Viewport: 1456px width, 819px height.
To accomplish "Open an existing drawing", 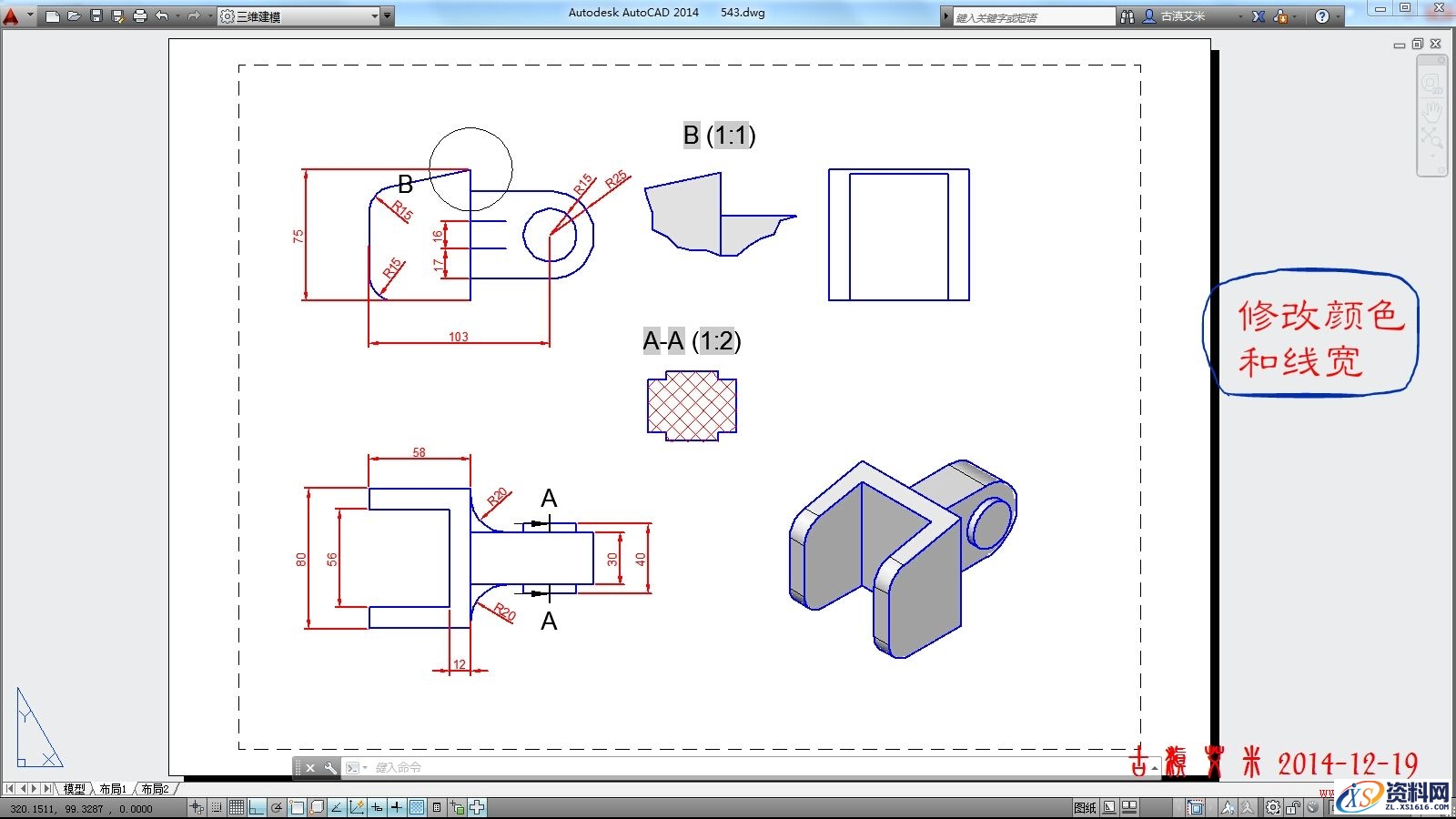I will click(x=76, y=15).
